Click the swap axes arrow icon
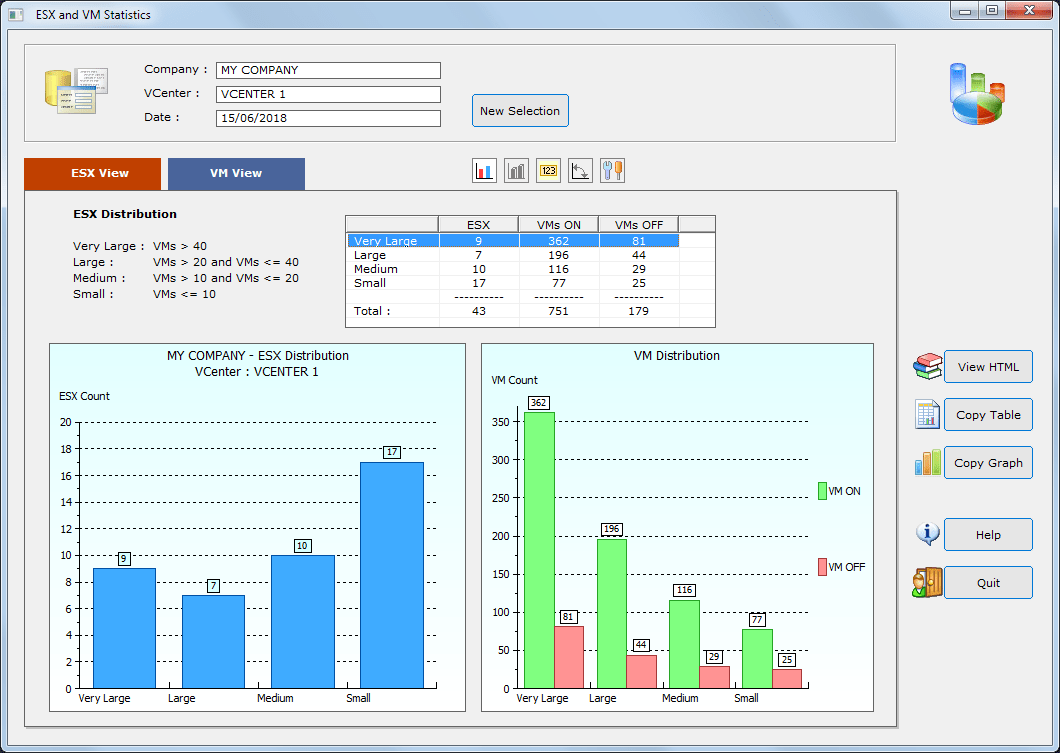The width and height of the screenshot is (1060, 753). [x=580, y=170]
